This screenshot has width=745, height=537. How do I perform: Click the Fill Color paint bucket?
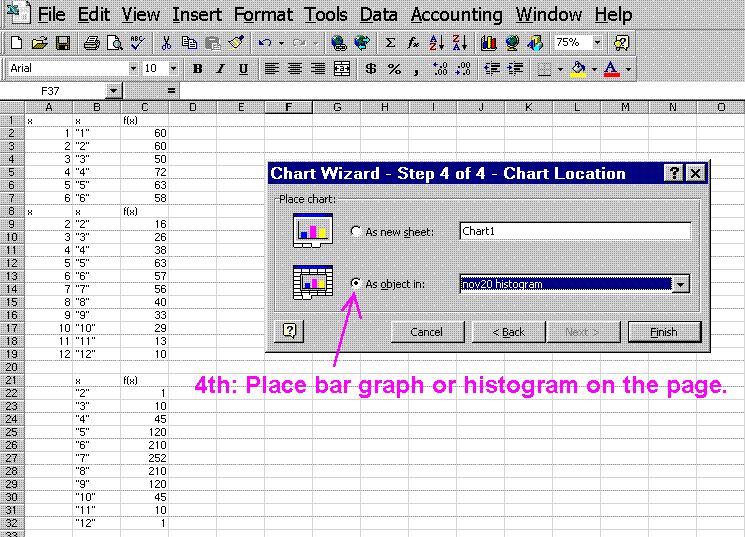[577, 69]
